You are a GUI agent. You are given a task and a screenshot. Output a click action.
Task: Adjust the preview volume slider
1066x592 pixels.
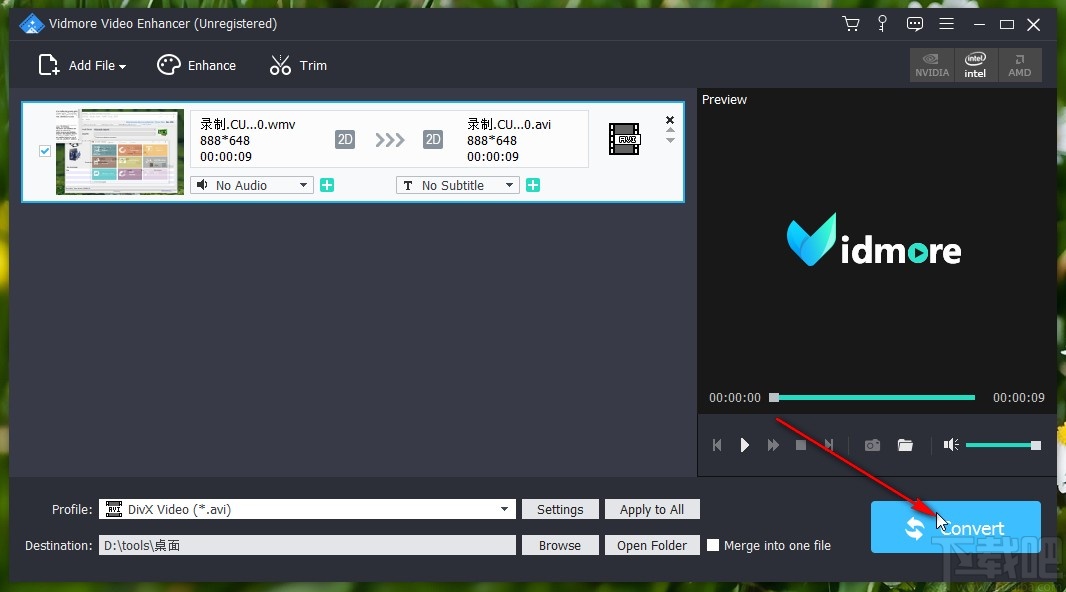point(1003,445)
